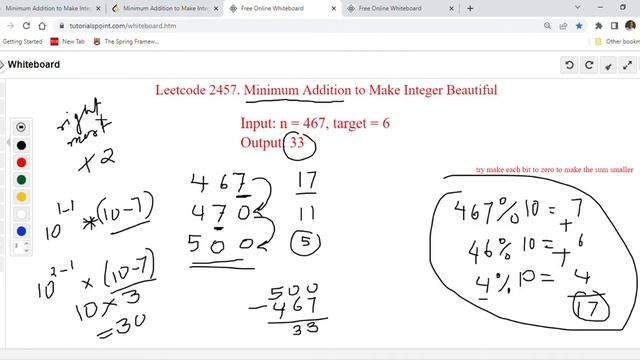Reload the current page
Image resolution: width=640 pixels, height=360 pixels.
tap(26, 26)
